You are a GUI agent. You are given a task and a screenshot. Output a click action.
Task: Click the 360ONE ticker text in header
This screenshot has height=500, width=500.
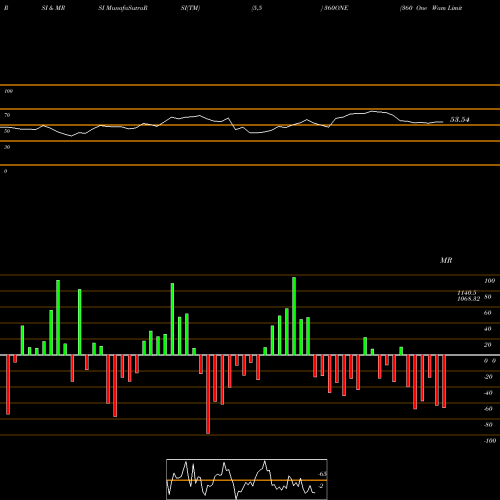(336, 8)
